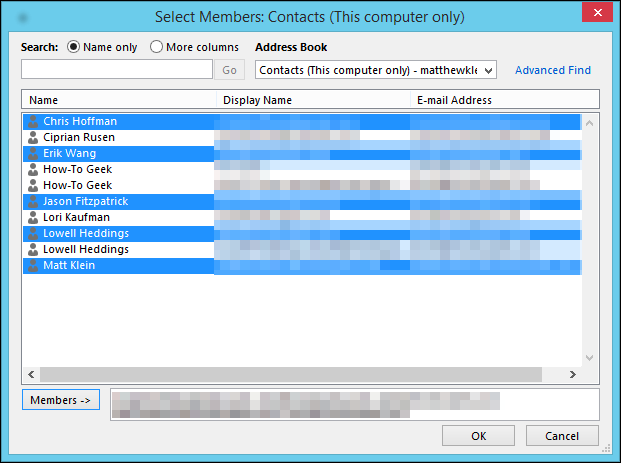Click contact icon beside Ciprian Rusen
The image size is (621, 463).
click(33, 137)
